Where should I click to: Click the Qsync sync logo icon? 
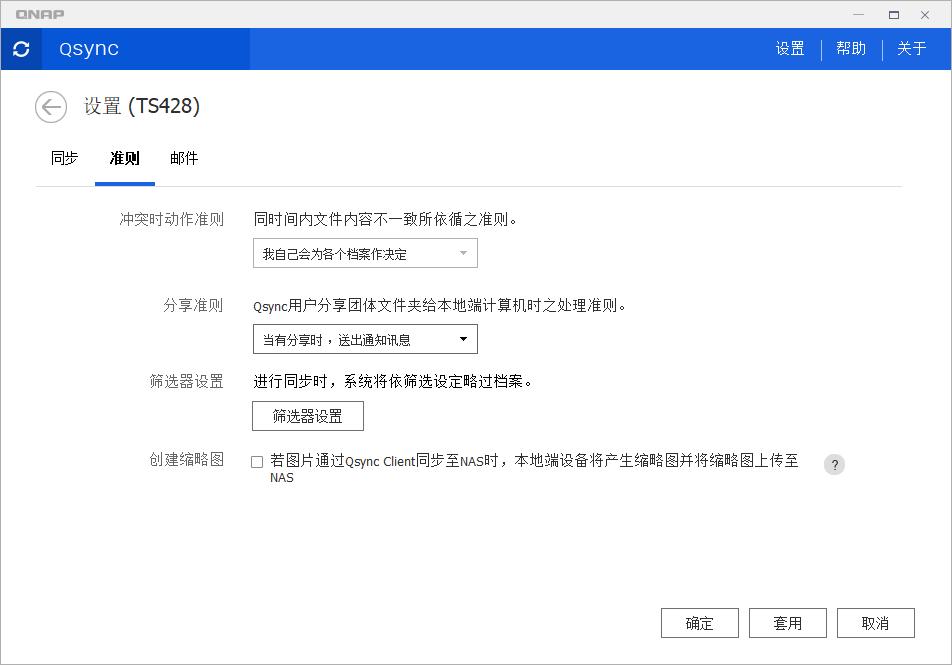tap(21, 48)
